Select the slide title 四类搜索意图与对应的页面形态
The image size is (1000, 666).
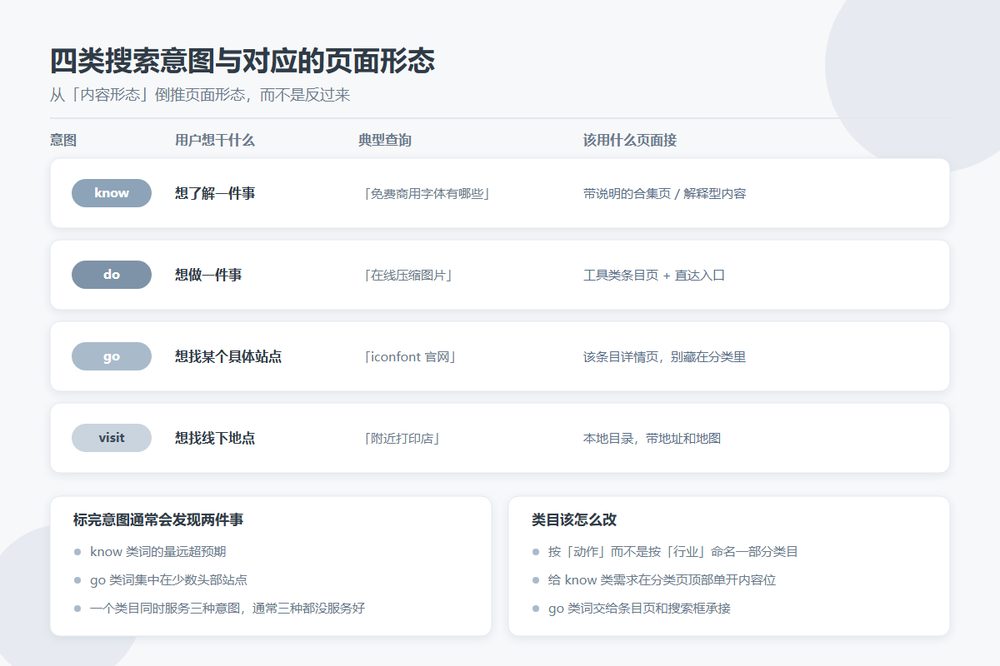242,61
